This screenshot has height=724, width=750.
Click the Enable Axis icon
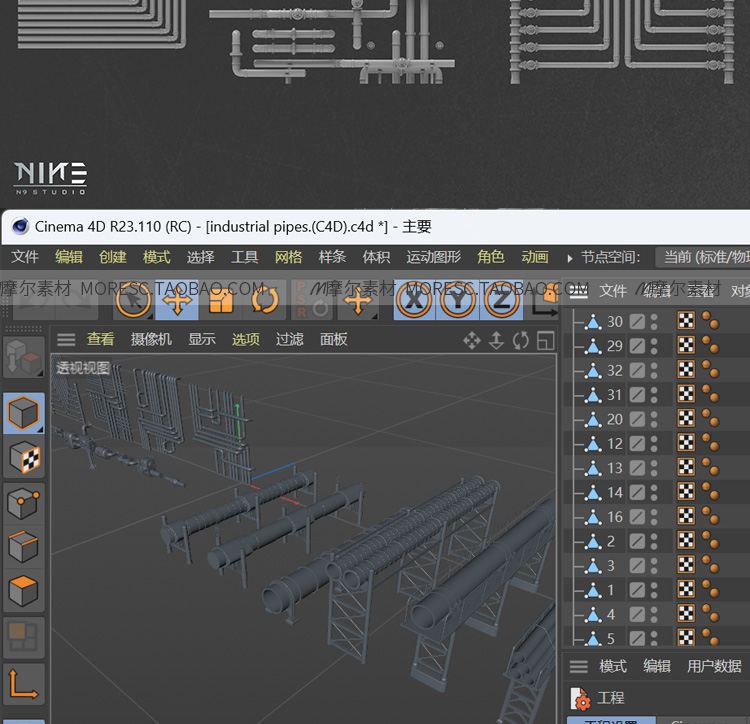click(23, 684)
